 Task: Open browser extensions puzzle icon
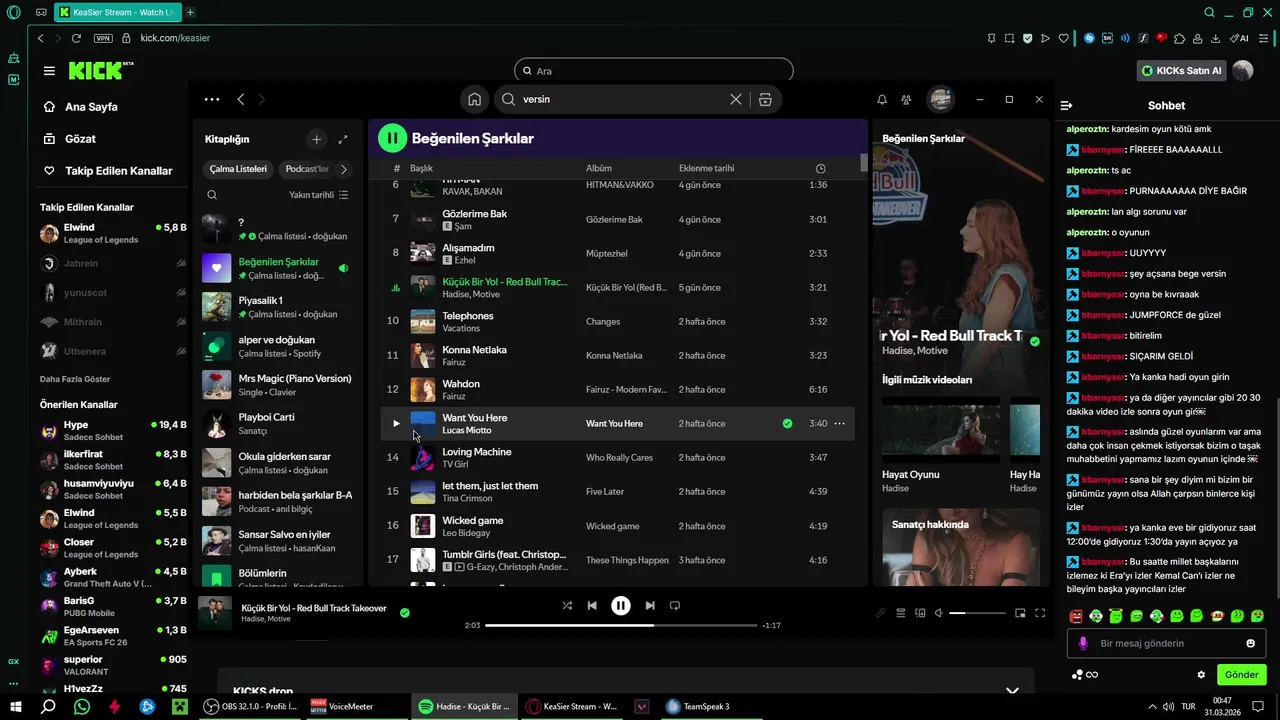point(1179,38)
